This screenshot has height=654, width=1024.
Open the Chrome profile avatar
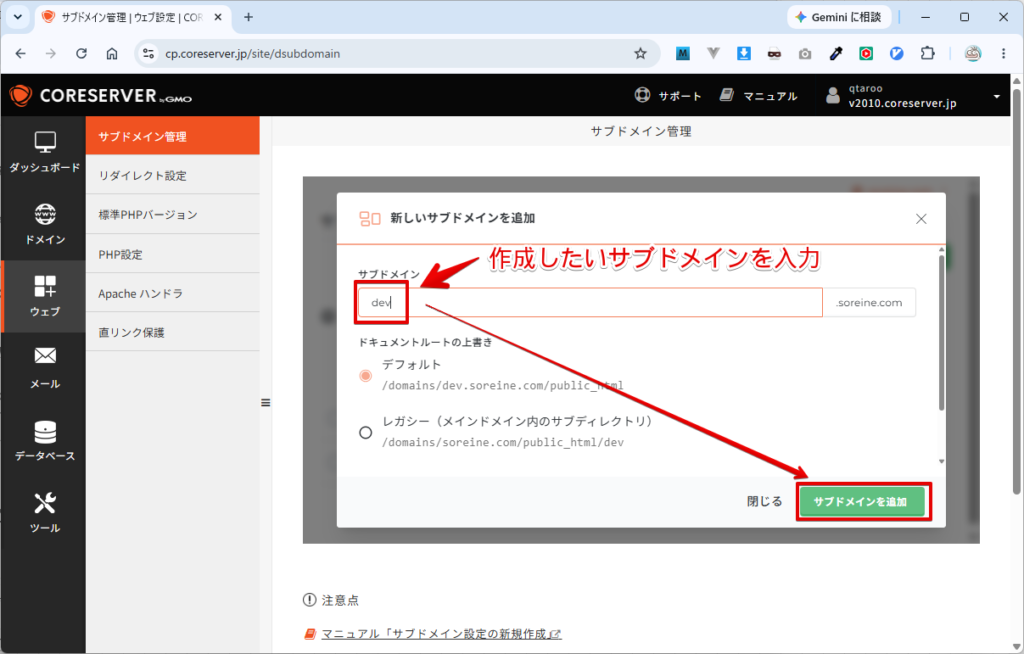click(x=972, y=54)
